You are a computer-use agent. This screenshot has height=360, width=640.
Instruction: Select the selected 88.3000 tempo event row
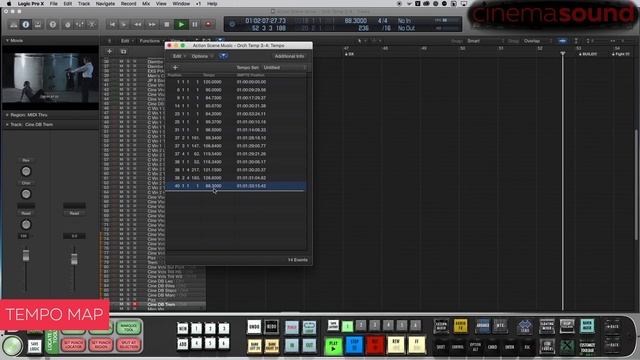pyautogui.click(x=236, y=186)
